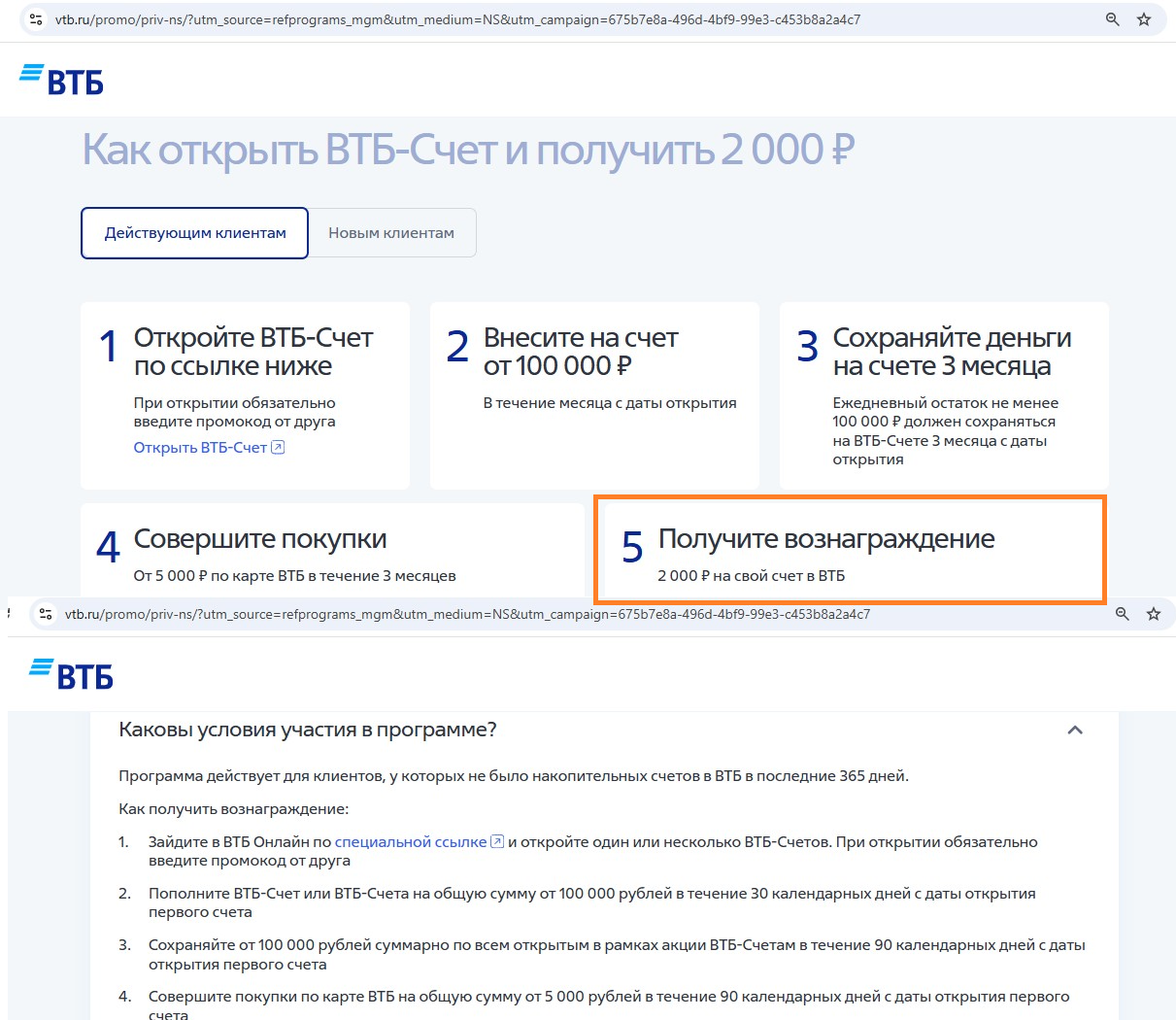Click the external-link icon after специальной ссылке
1176x1020 pixels.
497,842
